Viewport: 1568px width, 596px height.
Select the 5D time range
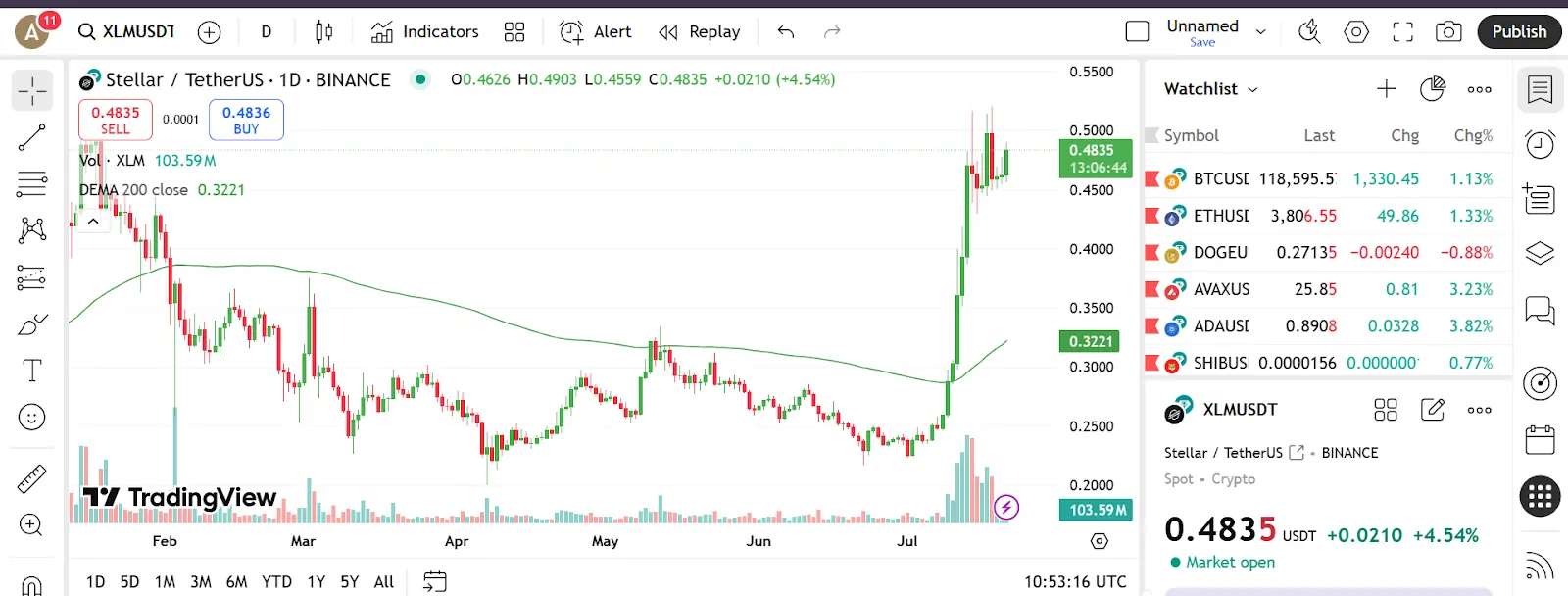pyautogui.click(x=129, y=581)
